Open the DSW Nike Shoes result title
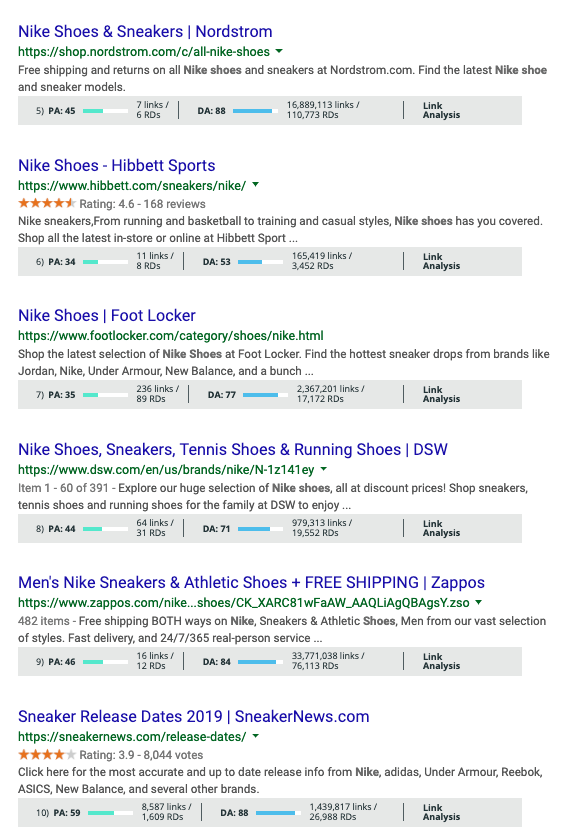This screenshot has height=835, width=581. click(233, 449)
